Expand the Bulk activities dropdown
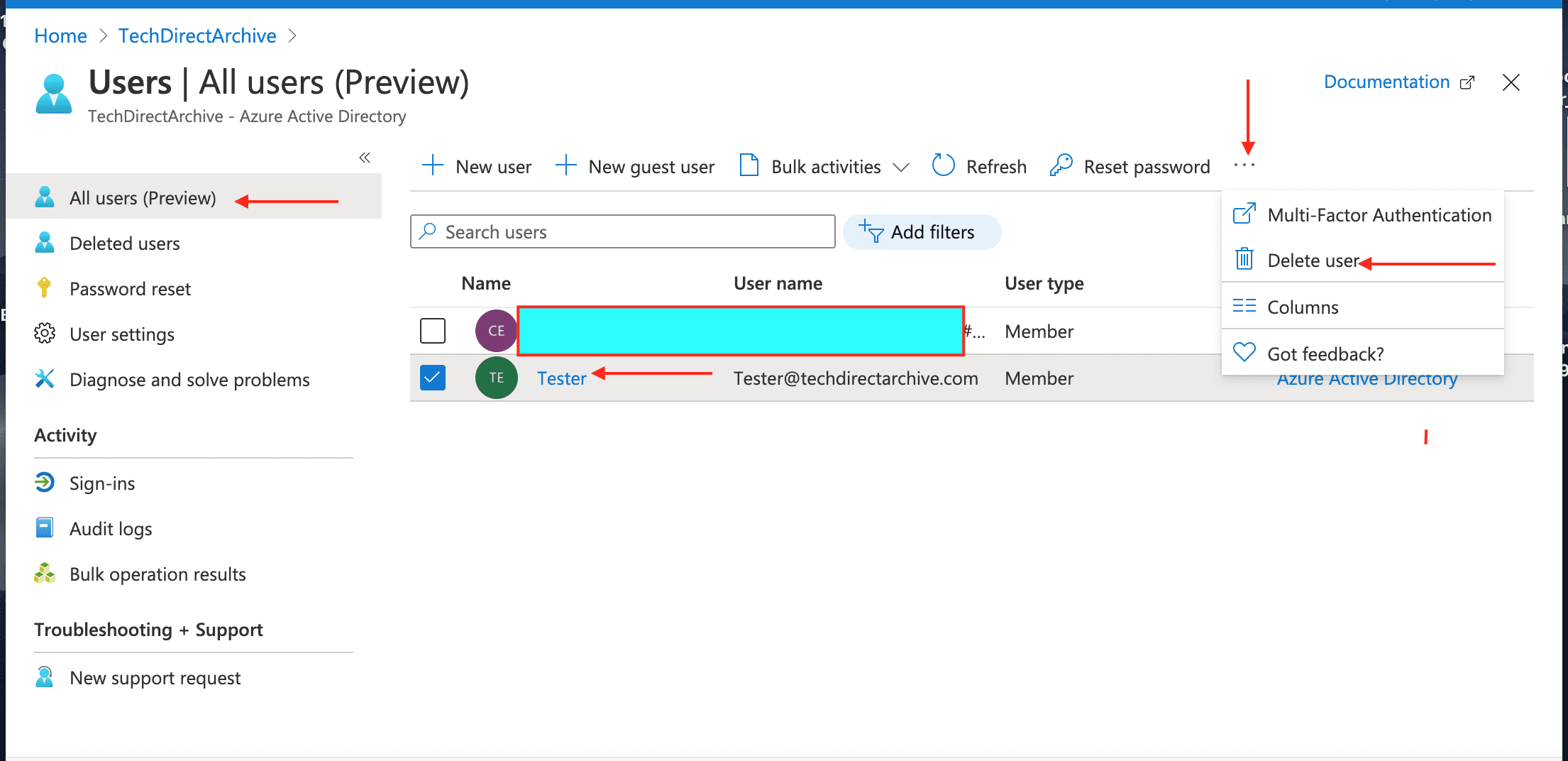1568x761 pixels. [900, 168]
